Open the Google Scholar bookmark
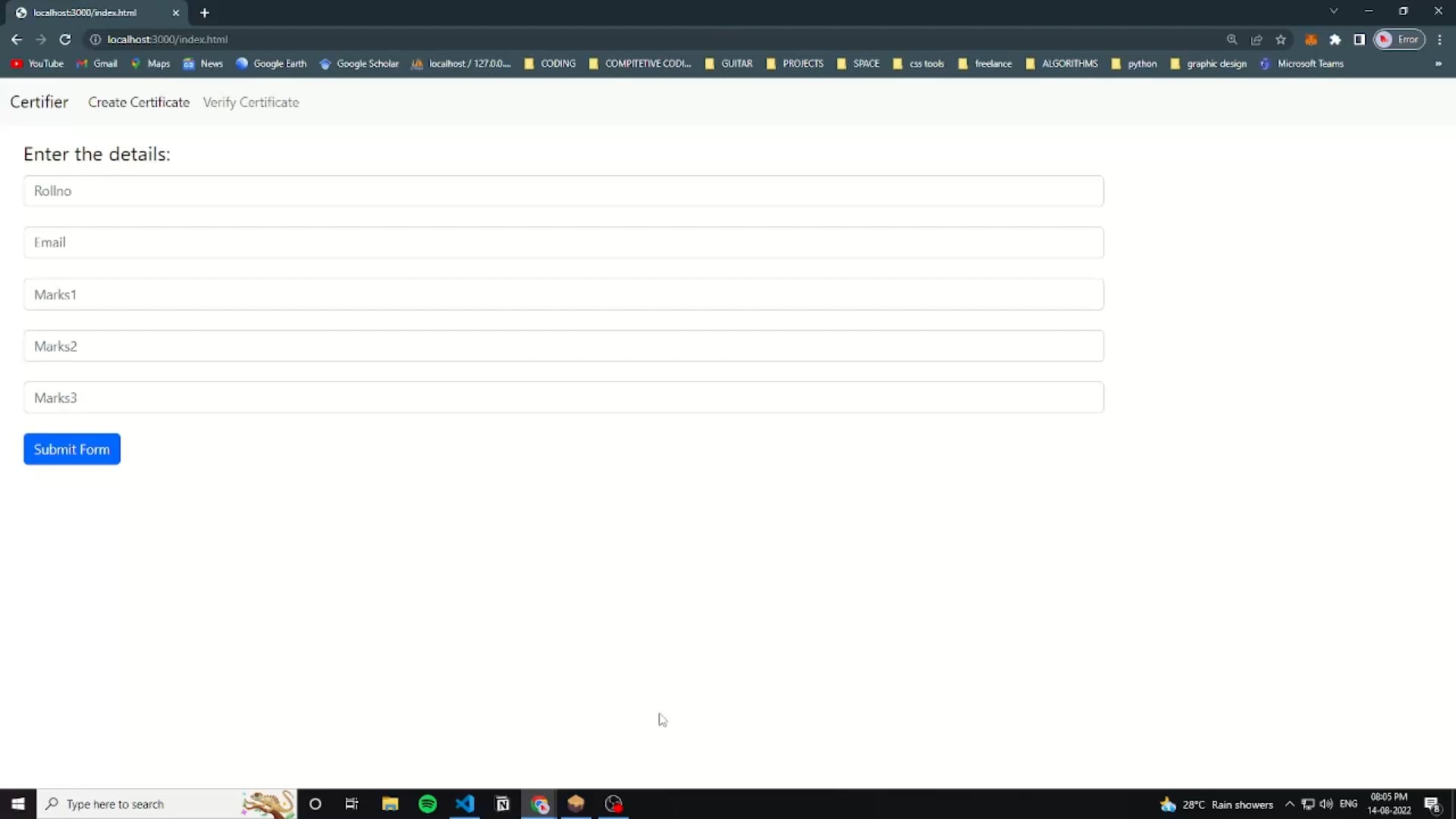The image size is (1456, 819). [359, 64]
